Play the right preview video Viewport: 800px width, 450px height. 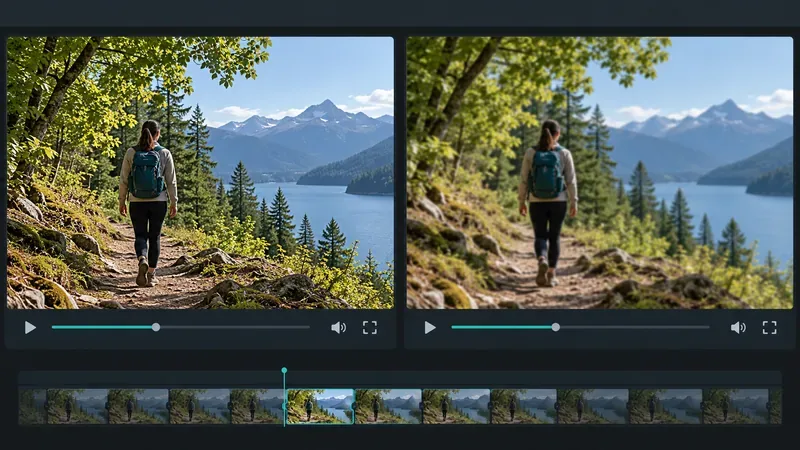(430, 328)
